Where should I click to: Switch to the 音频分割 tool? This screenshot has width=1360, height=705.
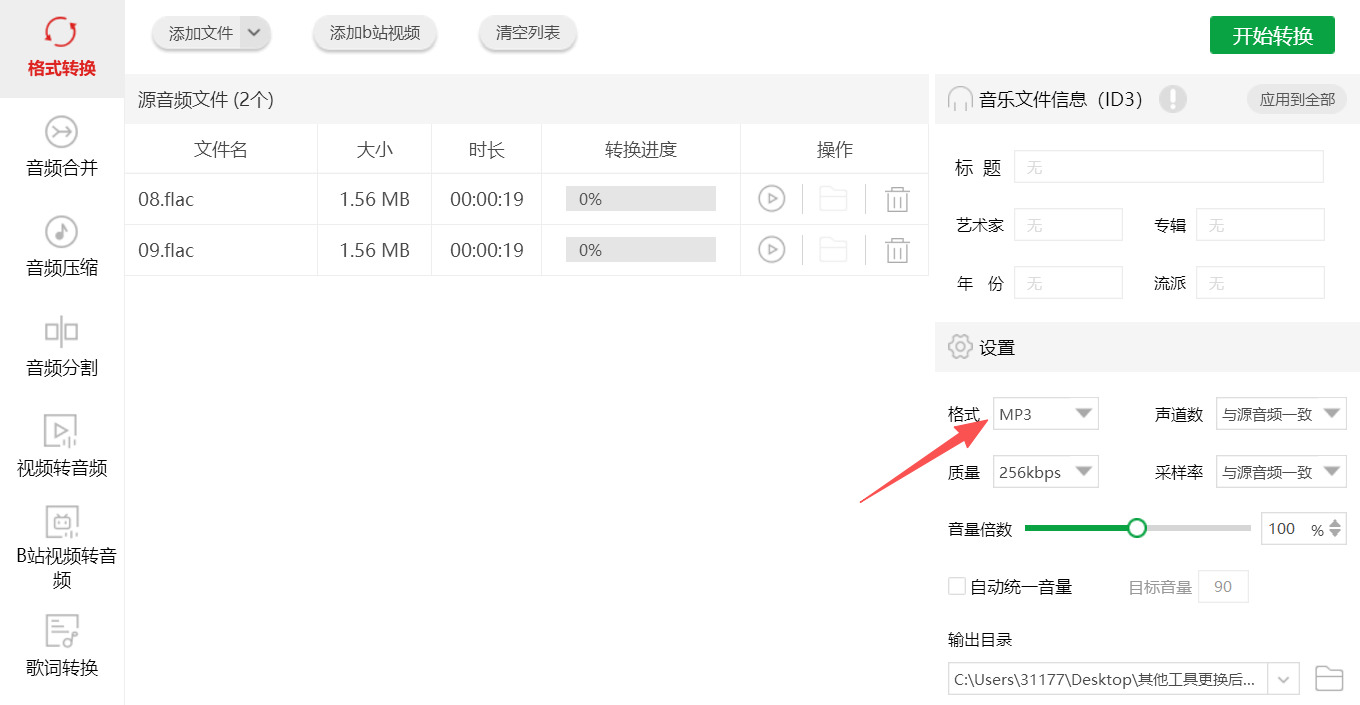(62, 349)
